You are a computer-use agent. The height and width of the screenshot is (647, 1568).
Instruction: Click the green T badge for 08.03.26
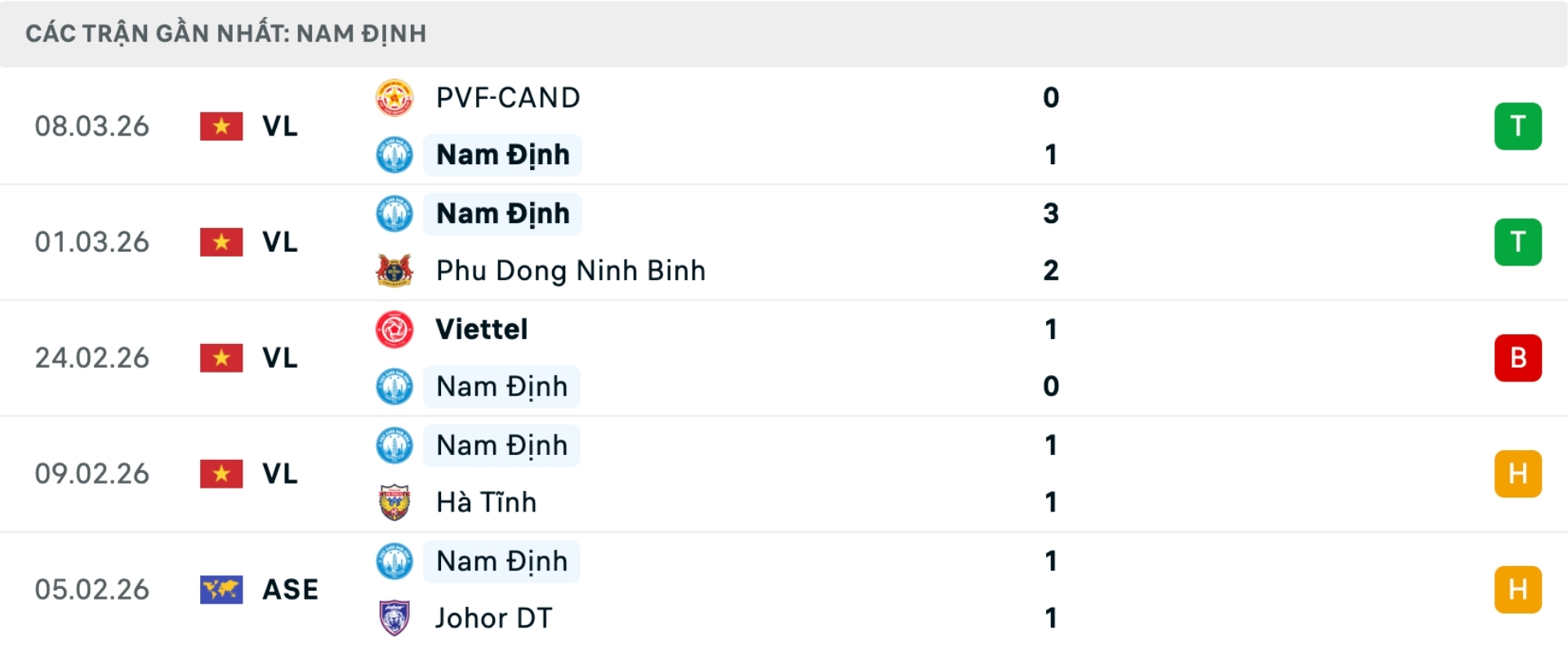[x=1517, y=127]
